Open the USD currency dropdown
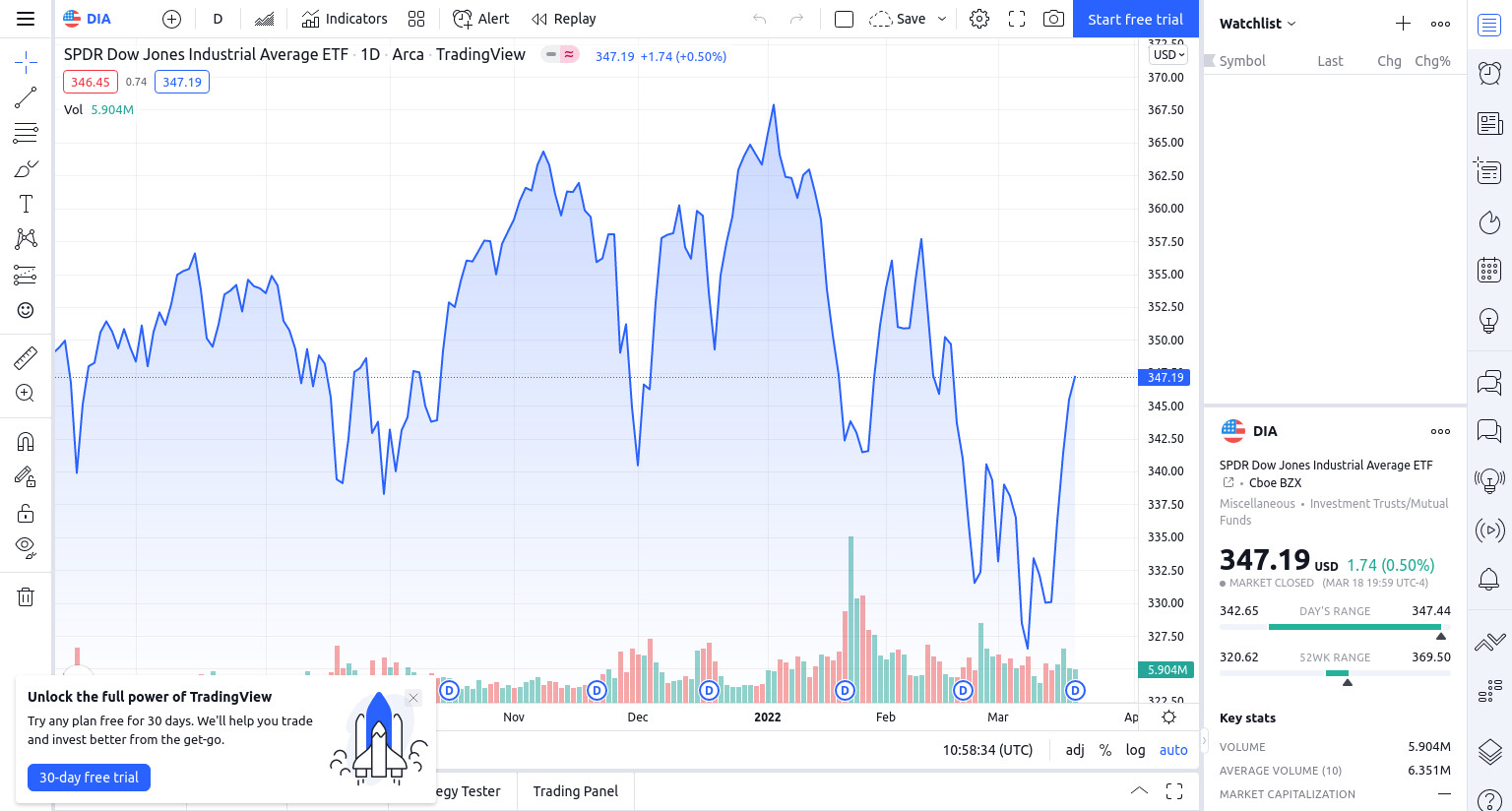The width and height of the screenshot is (1512, 811). (x=1169, y=55)
